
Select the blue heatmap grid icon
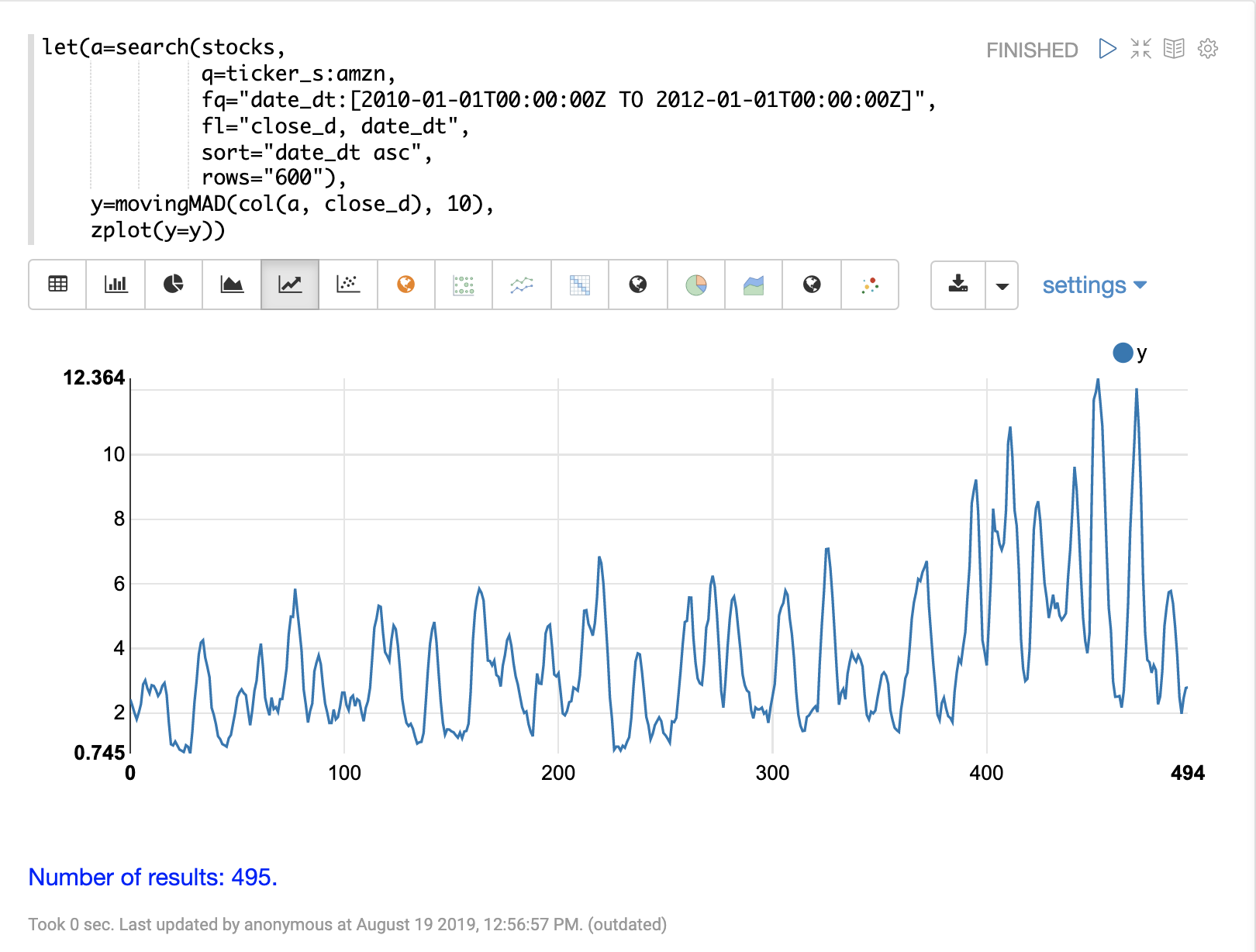(x=580, y=285)
